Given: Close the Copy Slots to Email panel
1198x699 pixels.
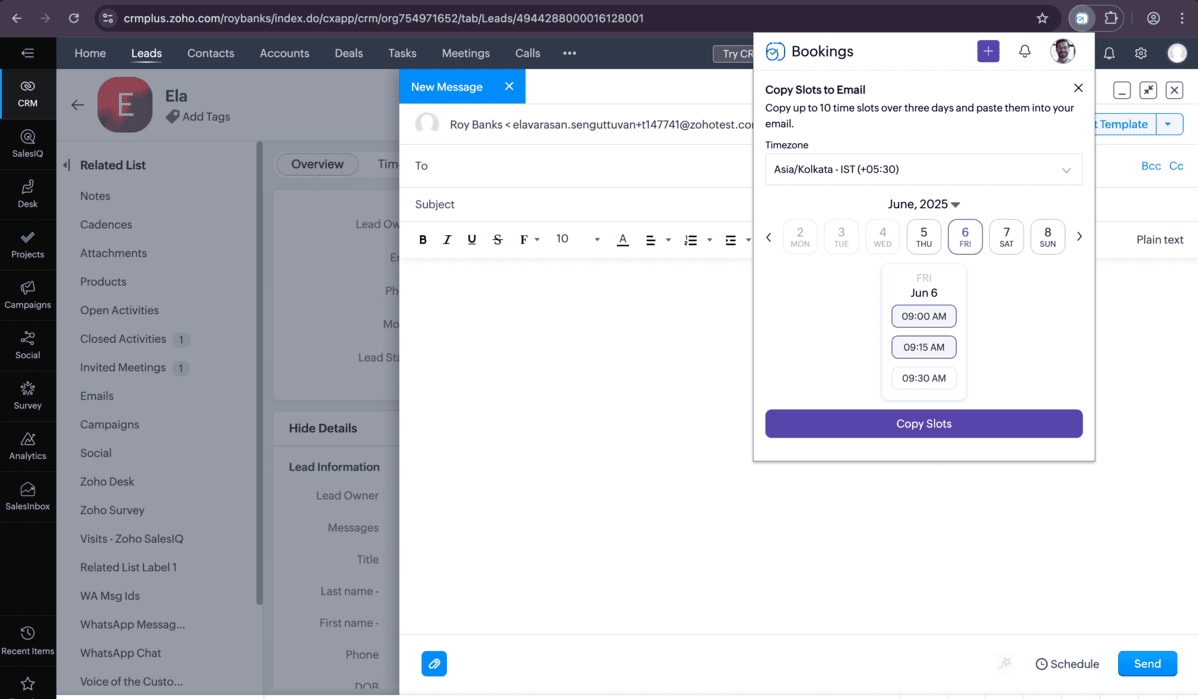Looking at the screenshot, I should (x=1078, y=88).
